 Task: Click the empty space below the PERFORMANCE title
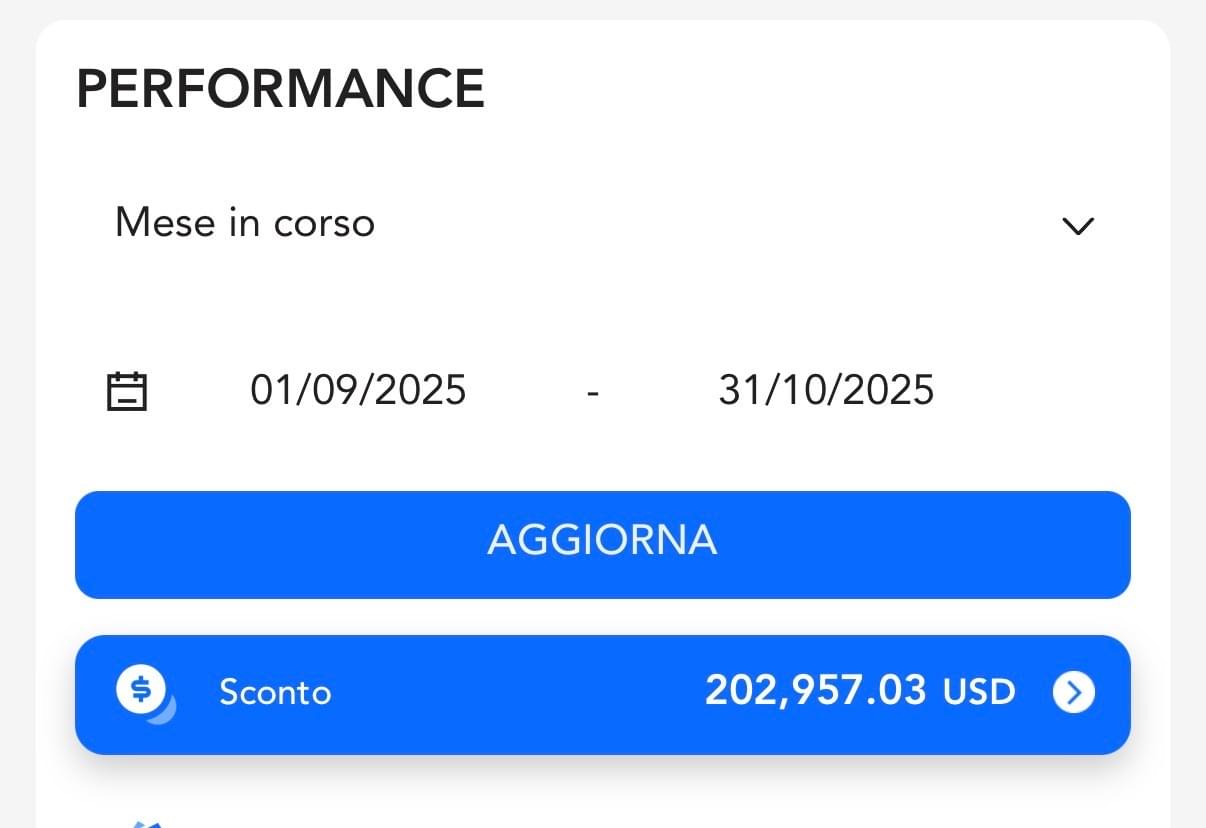[600, 150]
